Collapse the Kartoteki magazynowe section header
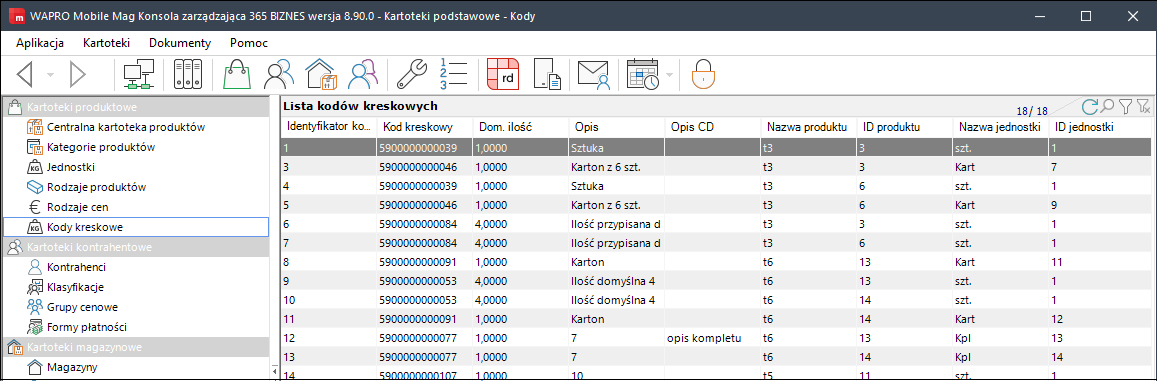This screenshot has width=1157, height=381. [136, 346]
